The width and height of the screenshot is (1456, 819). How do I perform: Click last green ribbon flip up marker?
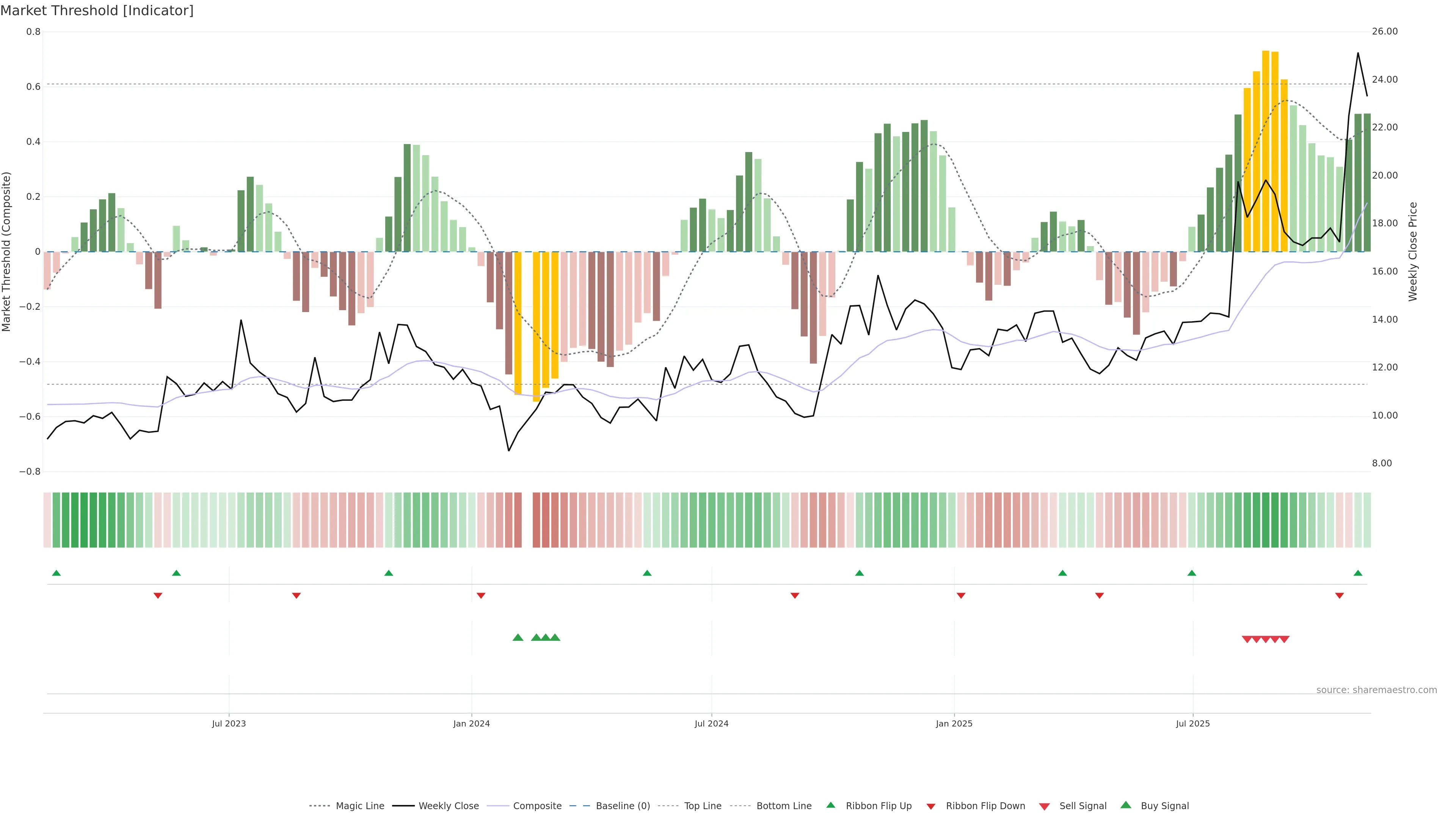tap(1358, 573)
